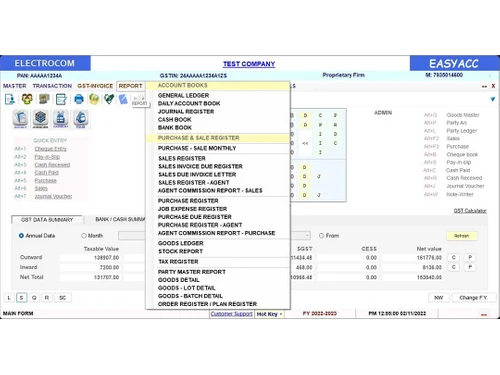Click the red dash icon in status bar
500x375 pixels.
pyautogui.click(x=484, y=314)
